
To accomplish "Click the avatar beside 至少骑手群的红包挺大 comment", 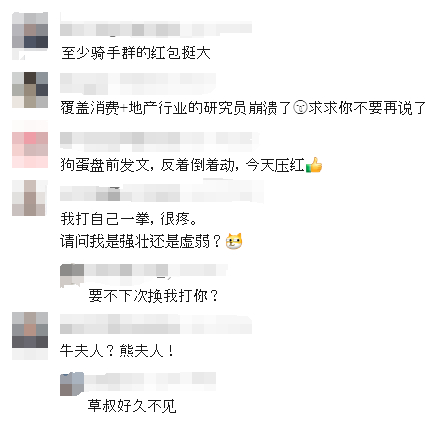I will (30, 36).
